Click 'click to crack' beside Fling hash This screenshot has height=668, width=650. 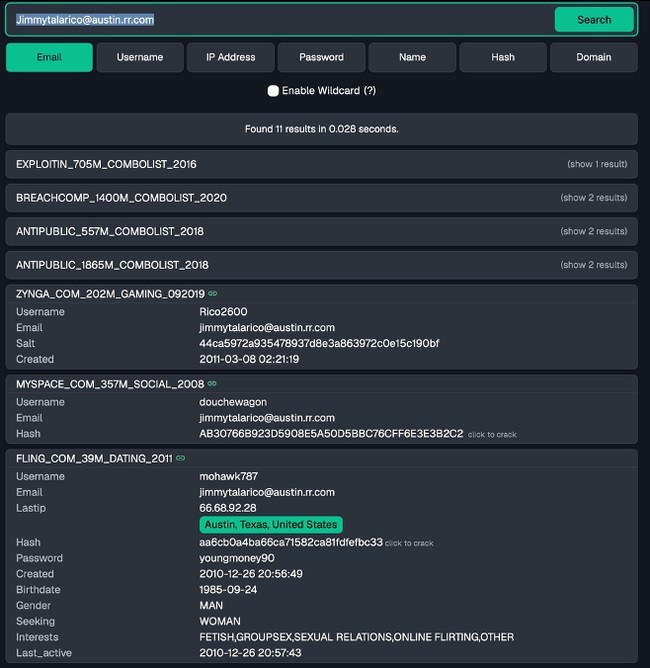[409, 543]
